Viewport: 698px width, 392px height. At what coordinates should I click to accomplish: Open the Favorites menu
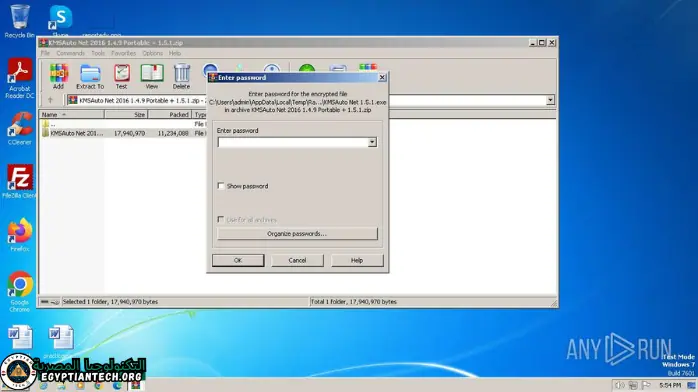pos(123,53)
